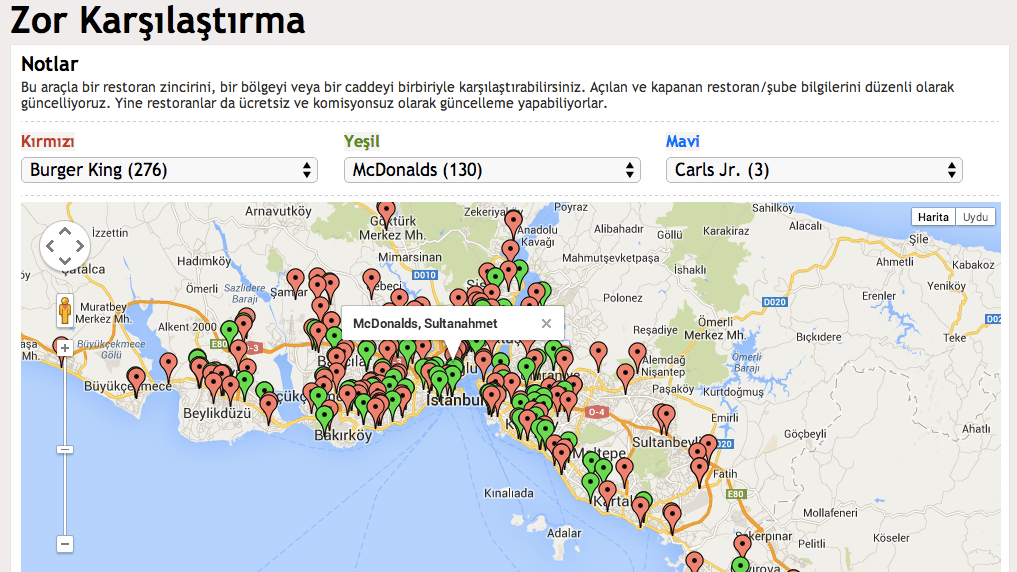Zoom out with the minus button

(65, 544)
